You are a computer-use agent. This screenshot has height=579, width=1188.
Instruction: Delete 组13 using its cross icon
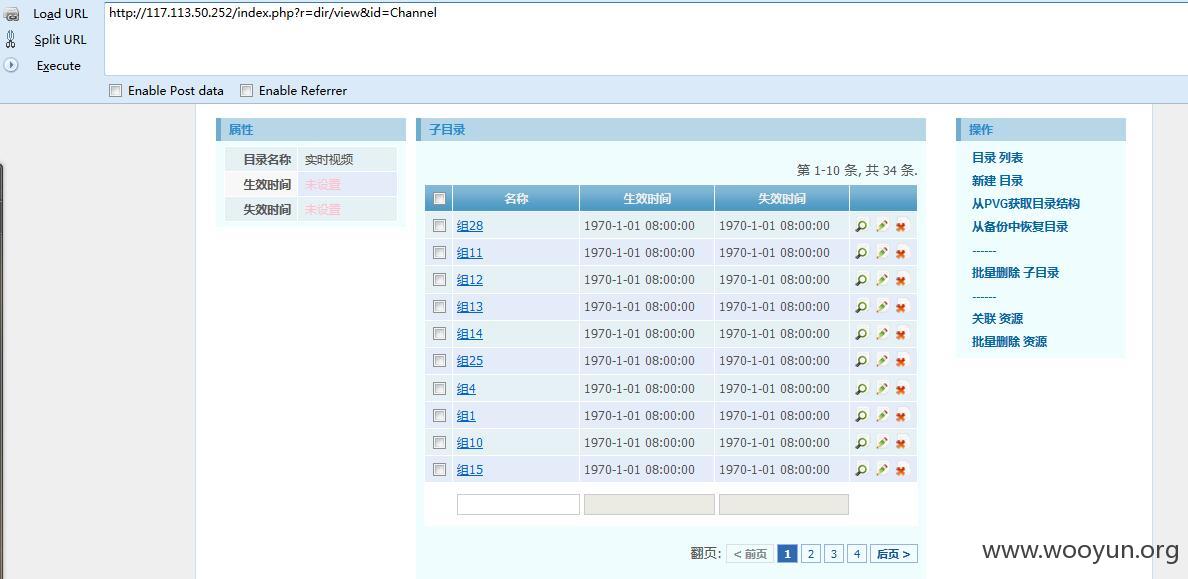[901, 307]
